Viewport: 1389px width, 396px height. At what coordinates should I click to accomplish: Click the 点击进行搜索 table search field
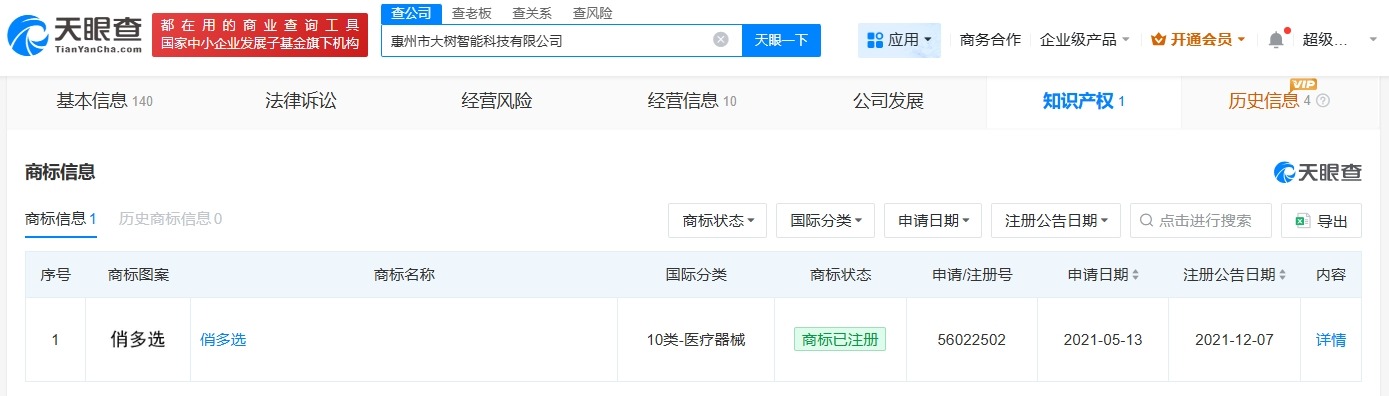pos(1201,221)
